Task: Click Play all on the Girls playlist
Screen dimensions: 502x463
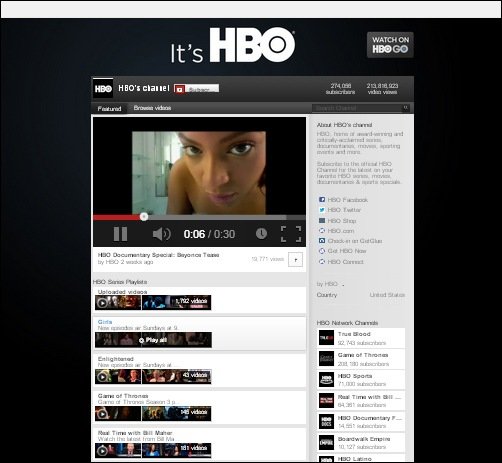Action: [153, 340]
